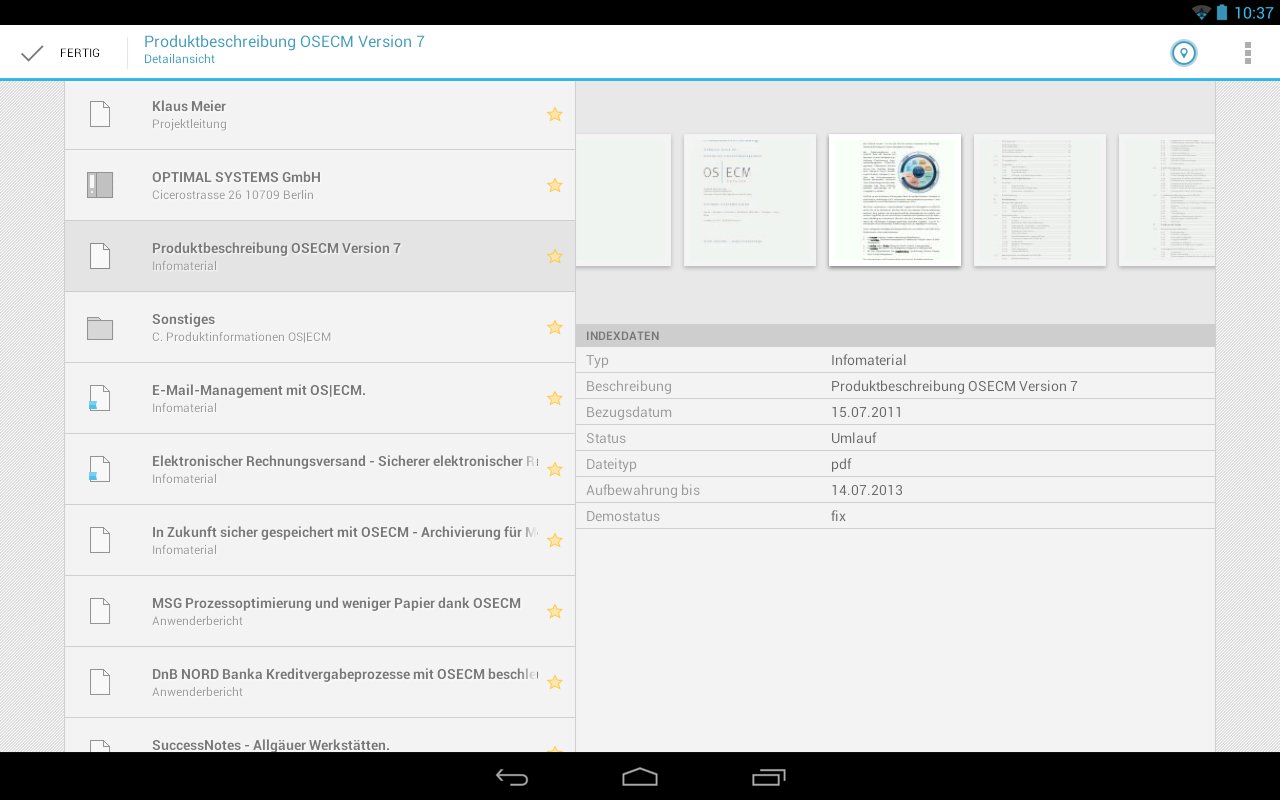The height and width of the screenshot is (800, 1280).
Task: Click the binder icon of OPTIMAL SYSTEMS GmbH
Action: [100, 185]
